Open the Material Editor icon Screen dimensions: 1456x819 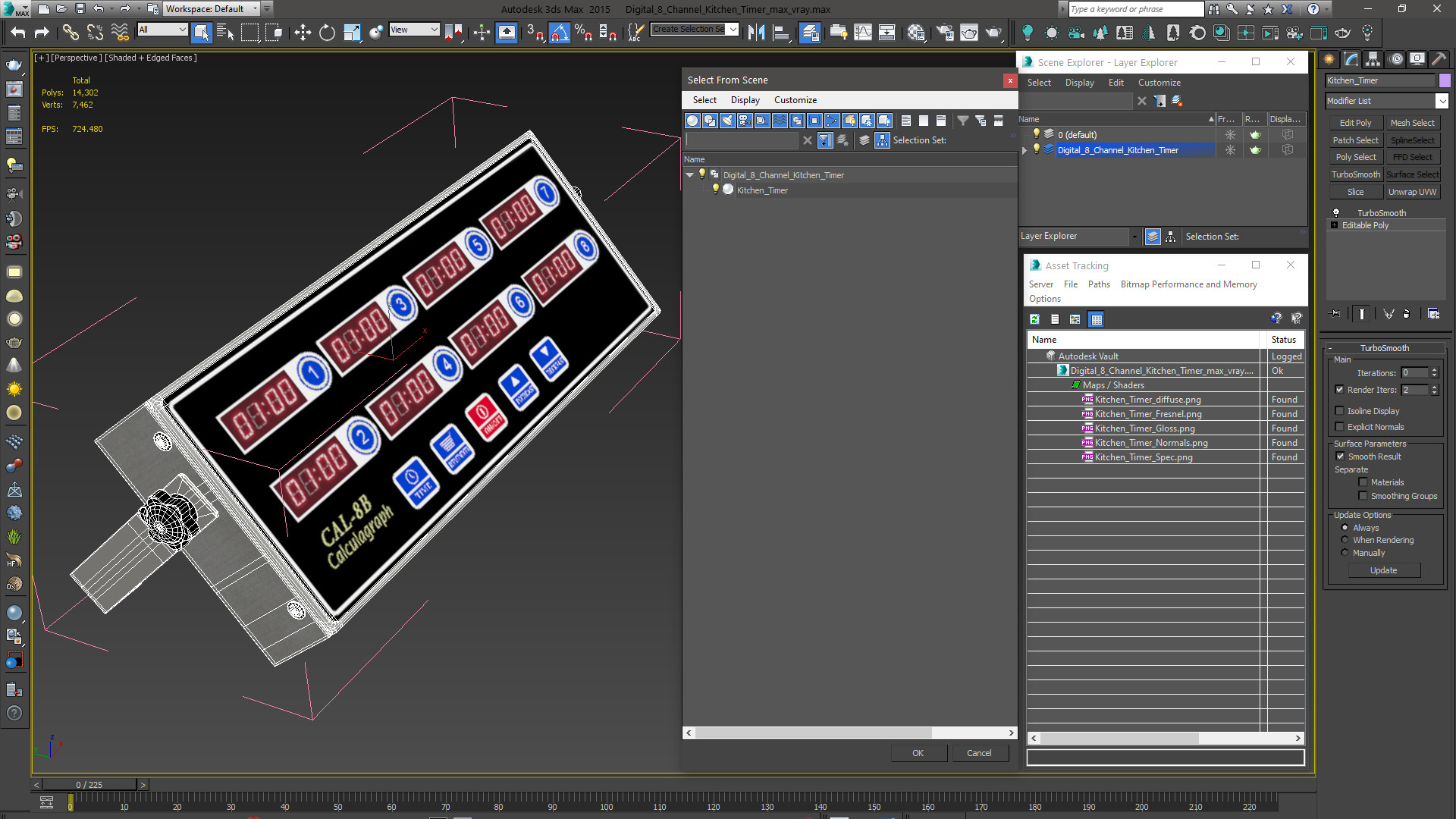(916, 33)
